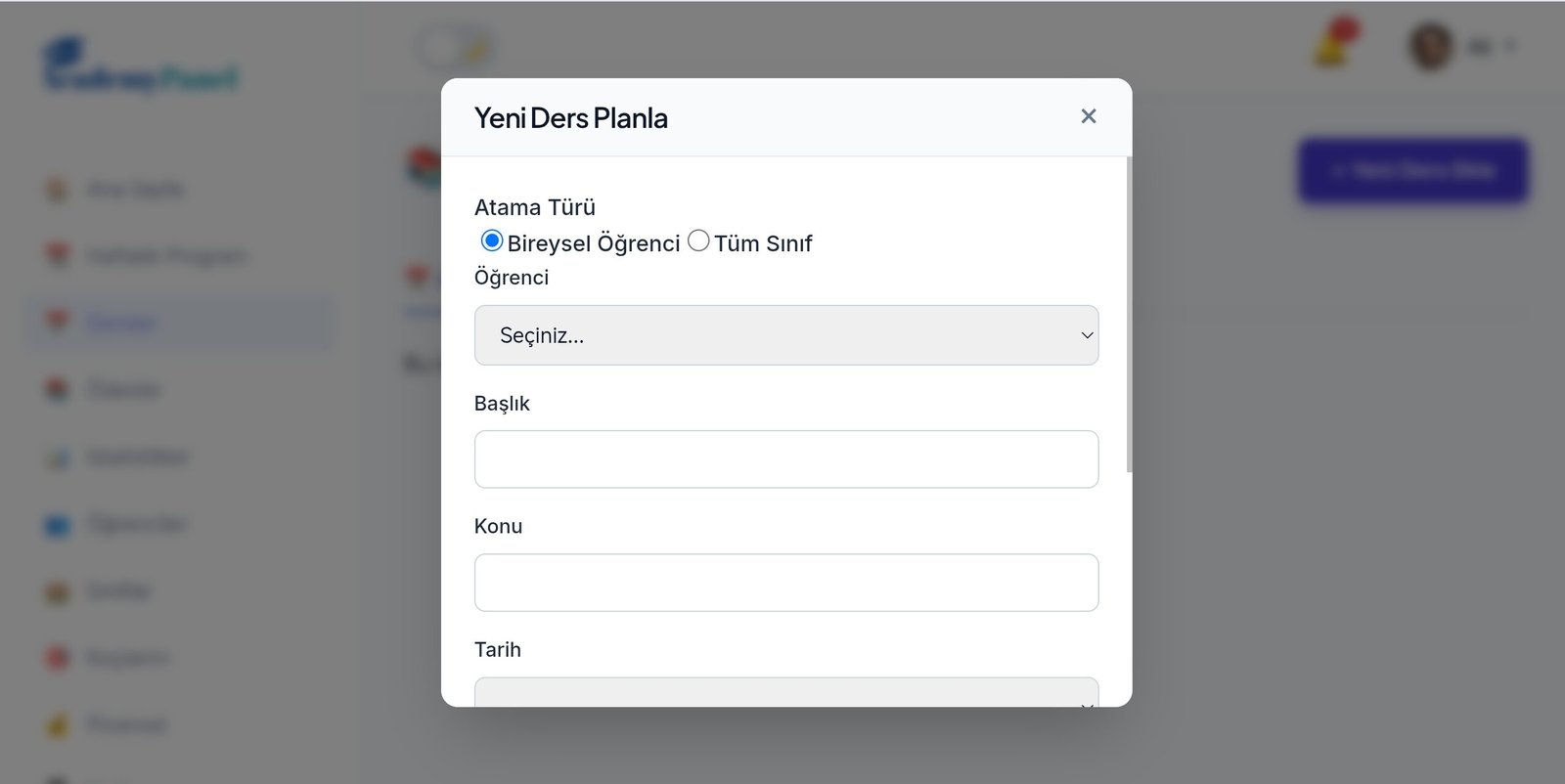This screenshot has height=784, width=1565.
Task: Click the Haftalık Program sidebar icon
Action: pos(58,256)
